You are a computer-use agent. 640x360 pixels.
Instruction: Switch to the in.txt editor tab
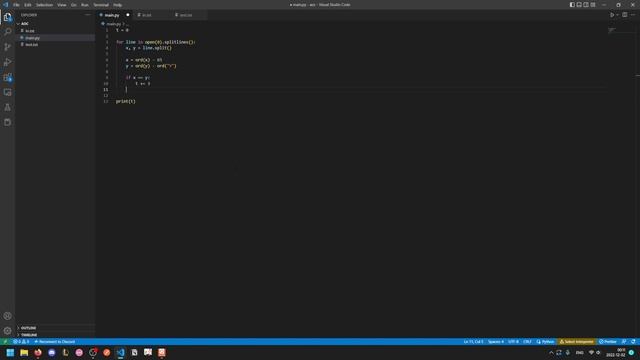pos(151,15)
